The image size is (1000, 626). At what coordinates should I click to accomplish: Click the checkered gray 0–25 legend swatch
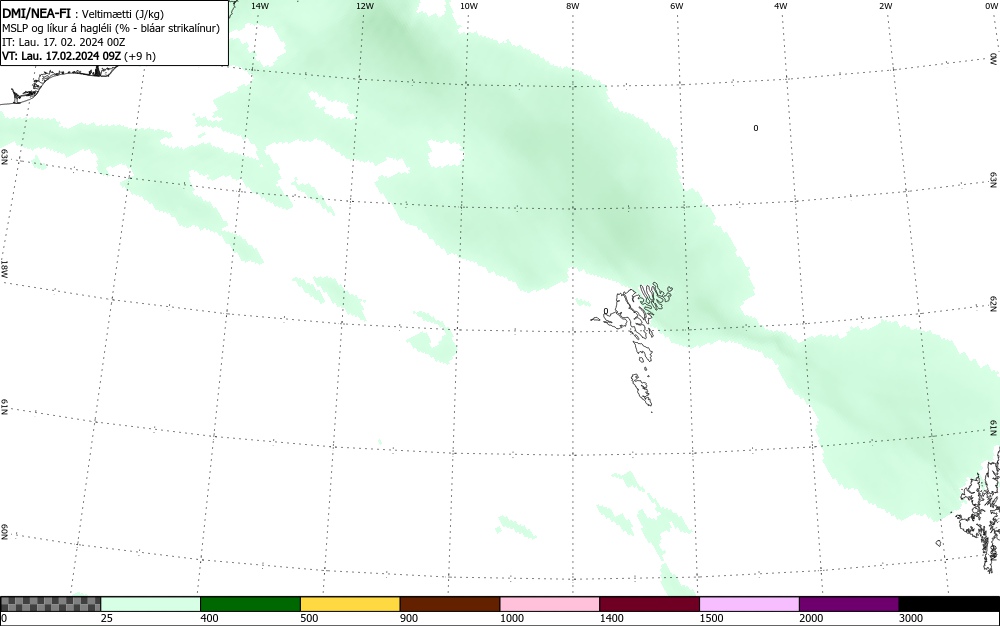pos(50,604)
